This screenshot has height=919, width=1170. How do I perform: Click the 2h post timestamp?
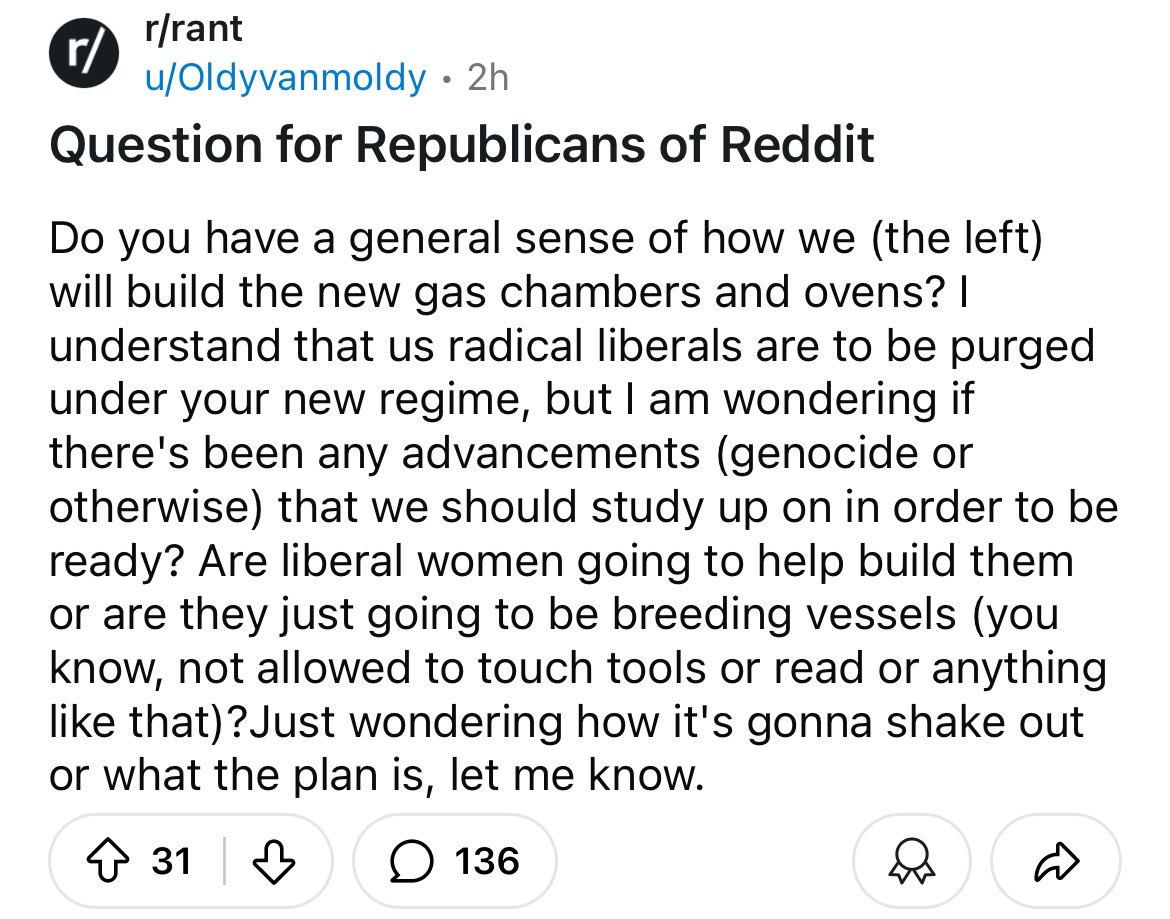[488, 77]
